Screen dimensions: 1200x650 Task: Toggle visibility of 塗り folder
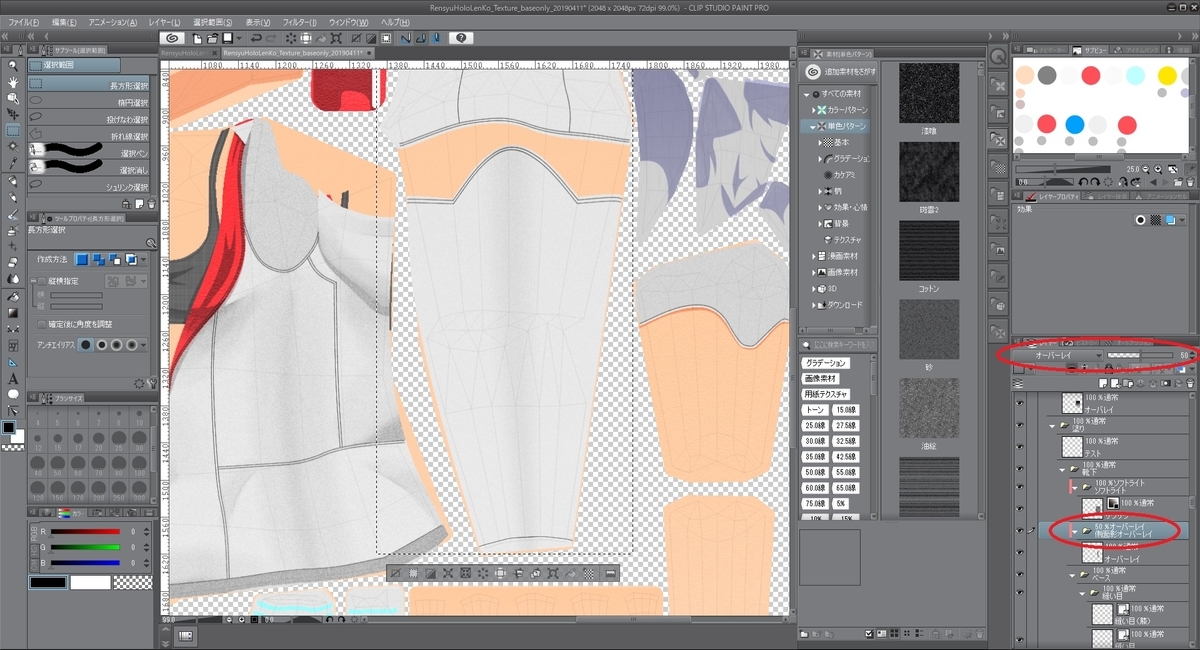click(1020, 425)
